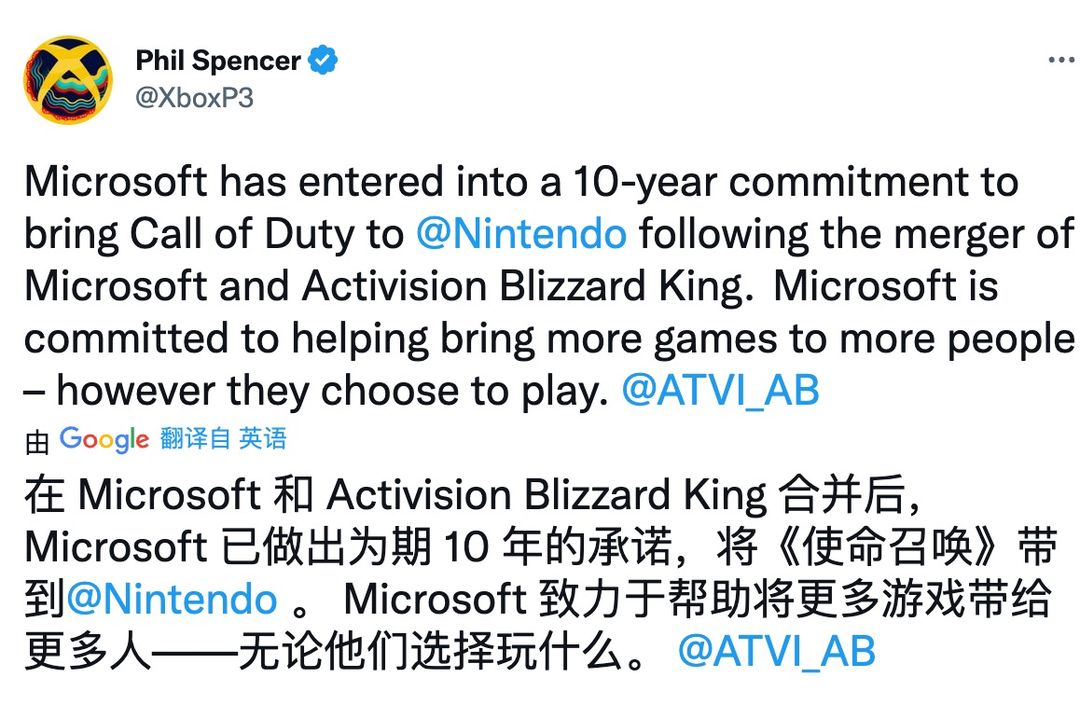Open @Nintendo mention in English tweet
The height and width of the screenshot is (705, 1080).
click(521, 233)
